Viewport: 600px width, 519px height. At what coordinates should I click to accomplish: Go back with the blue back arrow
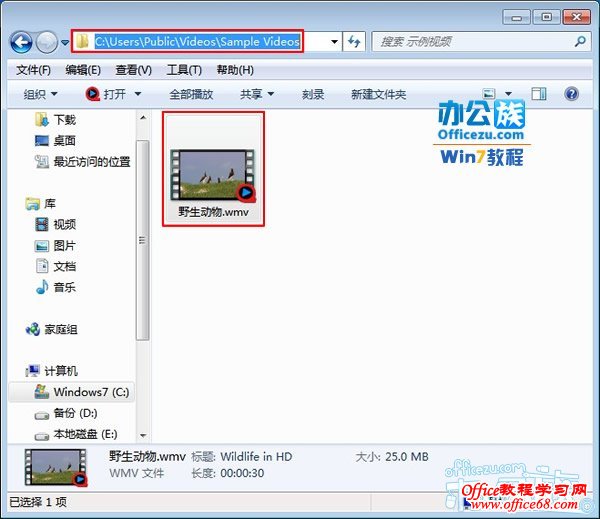[x=21, y=42]
